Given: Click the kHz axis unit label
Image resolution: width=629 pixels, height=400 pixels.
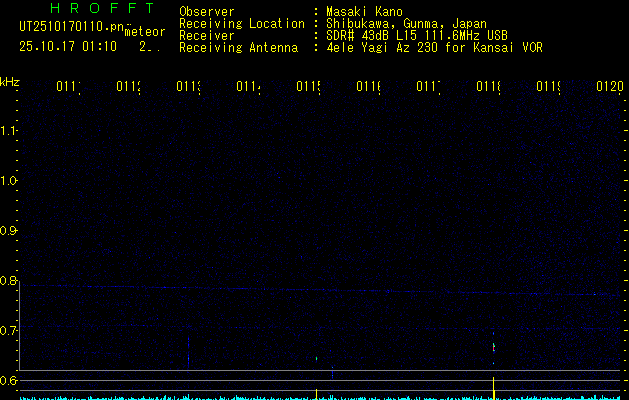Looking at the screenshot, I should click(x=10, y=81).
